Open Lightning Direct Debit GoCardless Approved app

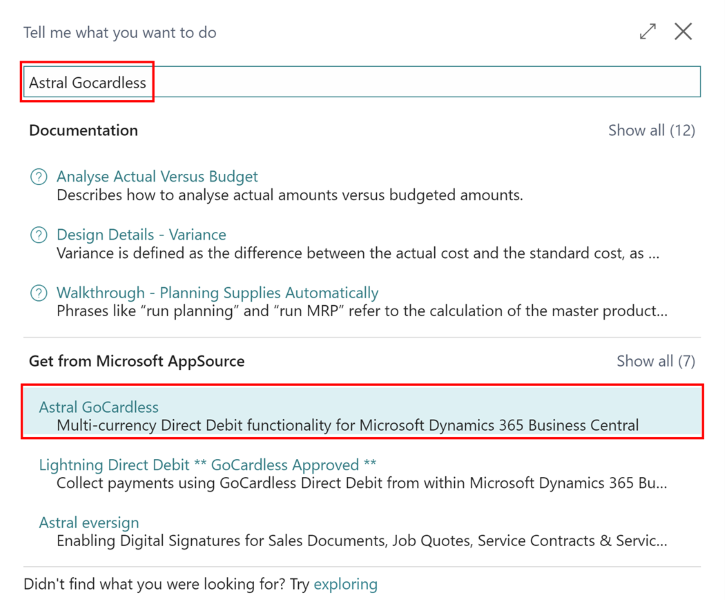coord(208,465)
